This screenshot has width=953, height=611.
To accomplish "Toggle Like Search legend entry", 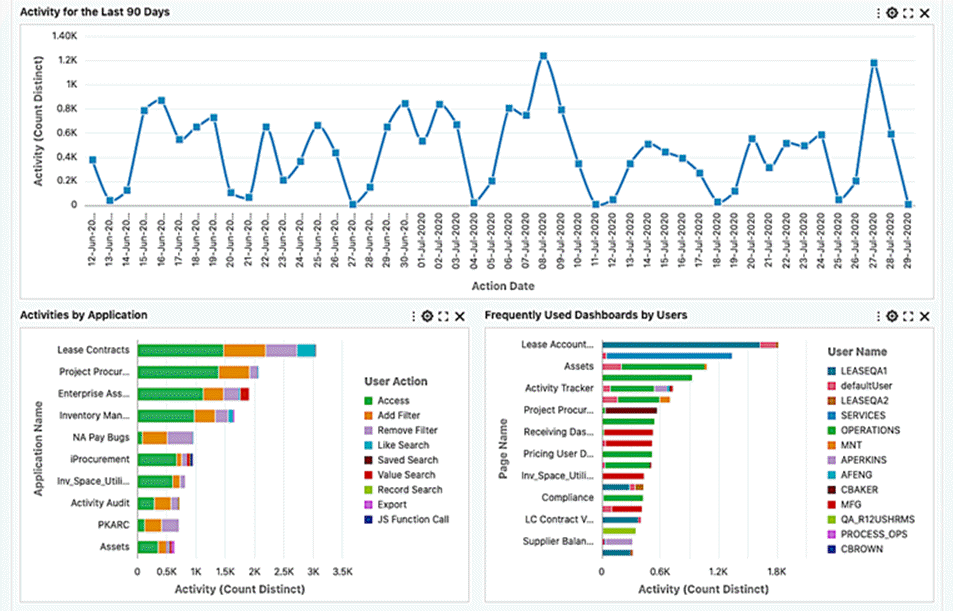I will (x=396, y=445).
